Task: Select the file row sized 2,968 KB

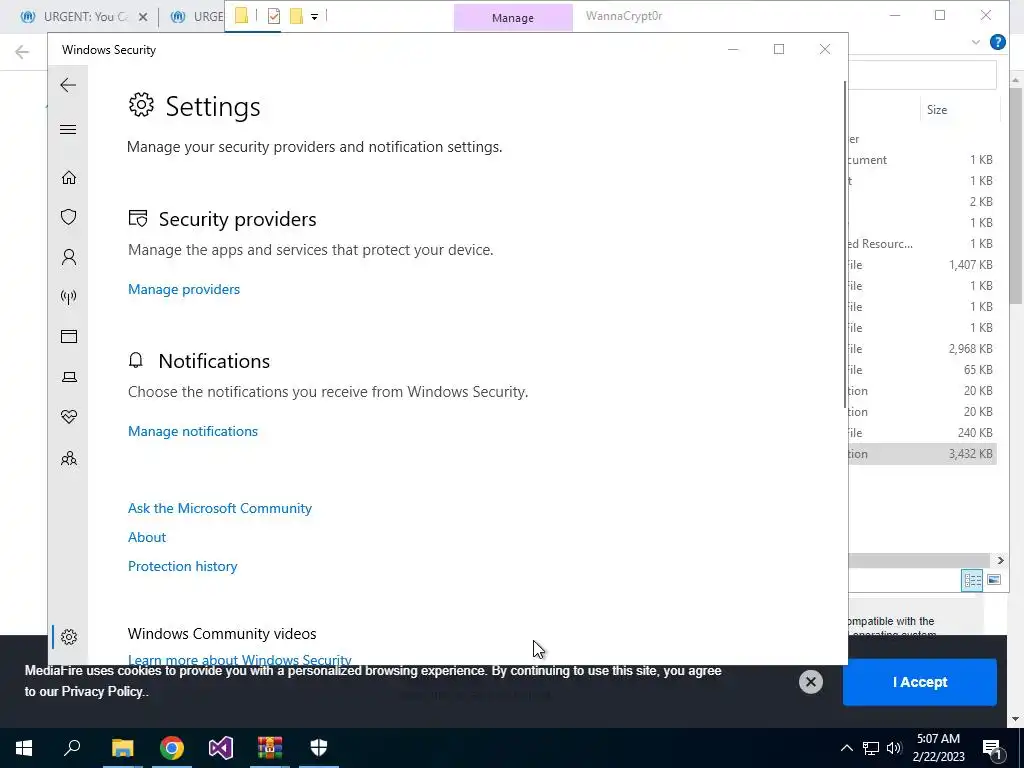Action: coord(922,349)
